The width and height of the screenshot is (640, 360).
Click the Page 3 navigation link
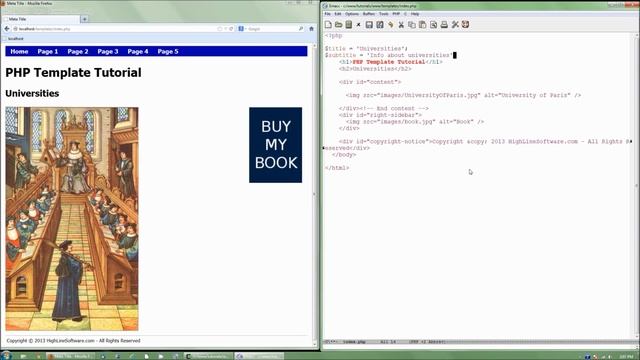click(x=108, y=51)
